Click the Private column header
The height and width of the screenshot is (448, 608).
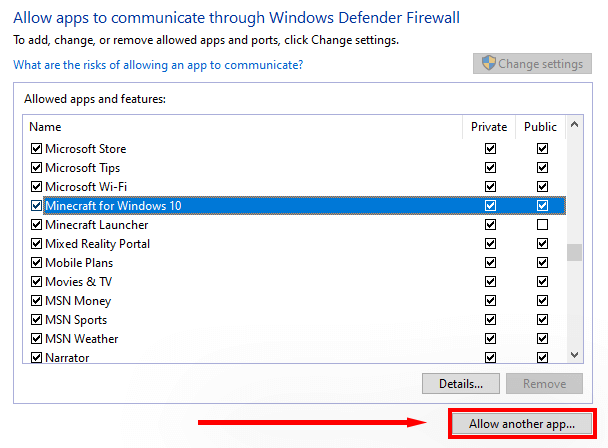tap(490, 127)
